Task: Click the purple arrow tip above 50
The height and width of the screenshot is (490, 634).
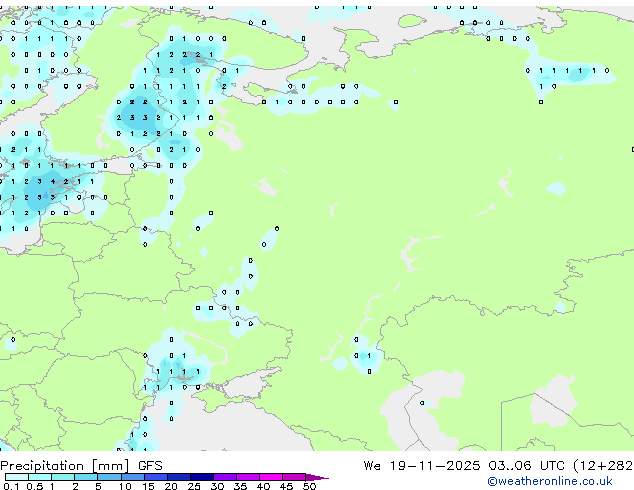Action: (x=317, y=477)
